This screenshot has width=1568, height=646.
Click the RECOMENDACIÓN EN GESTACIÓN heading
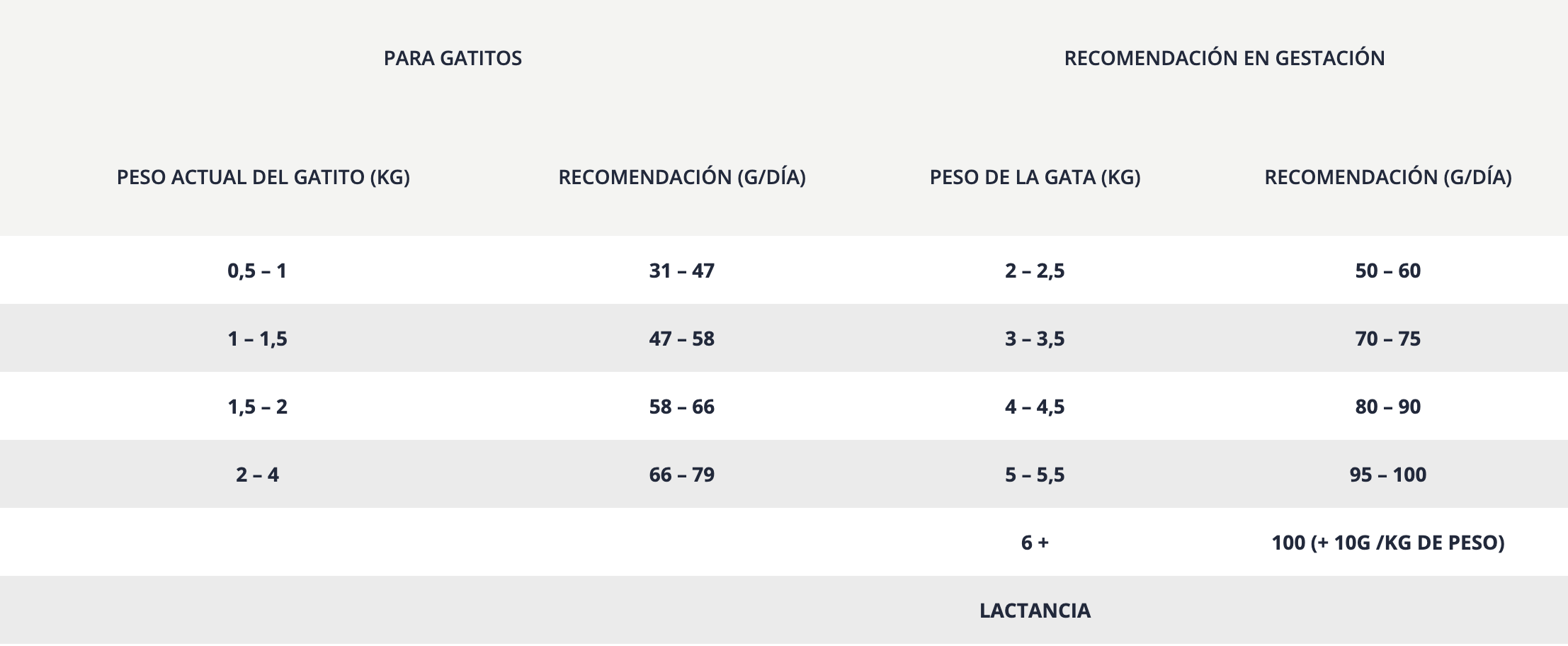(x=1224, y=58)
